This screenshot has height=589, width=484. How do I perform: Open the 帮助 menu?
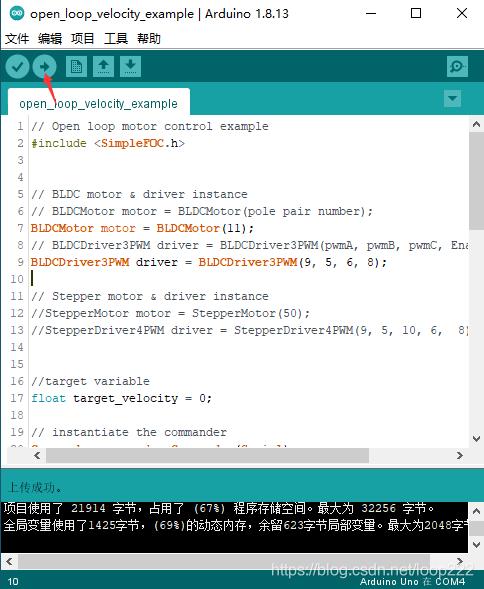pos(149,38)
